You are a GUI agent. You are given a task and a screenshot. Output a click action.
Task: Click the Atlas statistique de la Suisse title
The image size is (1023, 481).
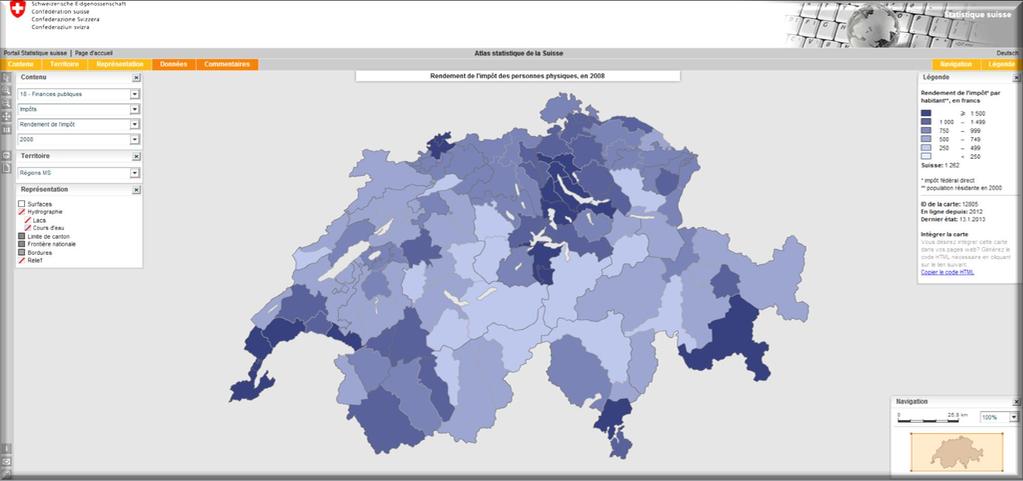(519, 53)
